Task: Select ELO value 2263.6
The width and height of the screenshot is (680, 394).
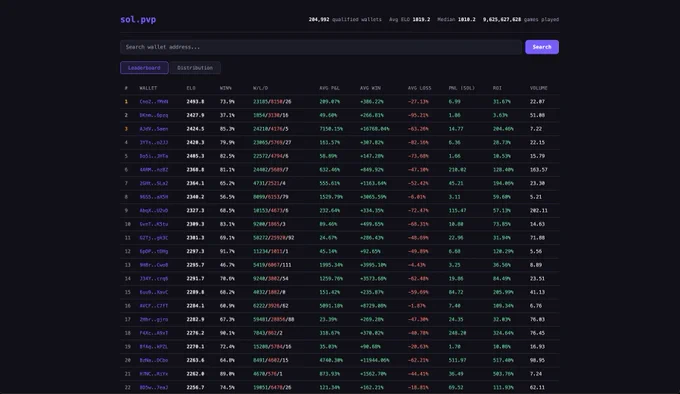Action: (195, 360)
